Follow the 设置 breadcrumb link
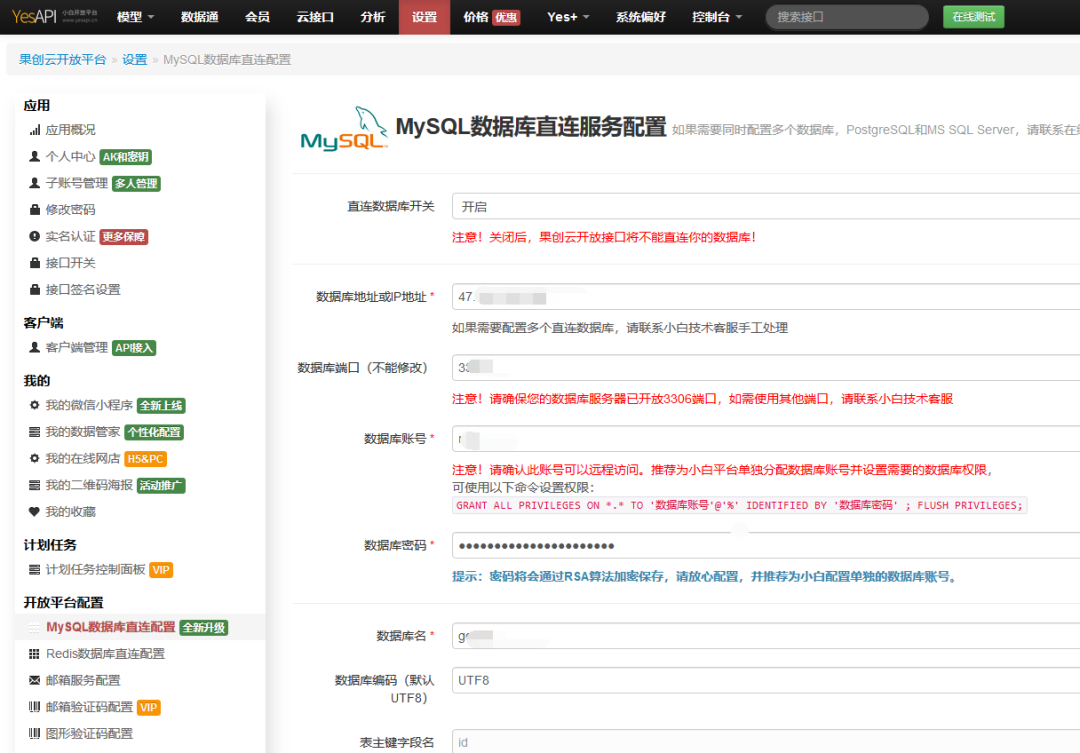Viewport: 1080px width, 753px height. pos(134,60)
